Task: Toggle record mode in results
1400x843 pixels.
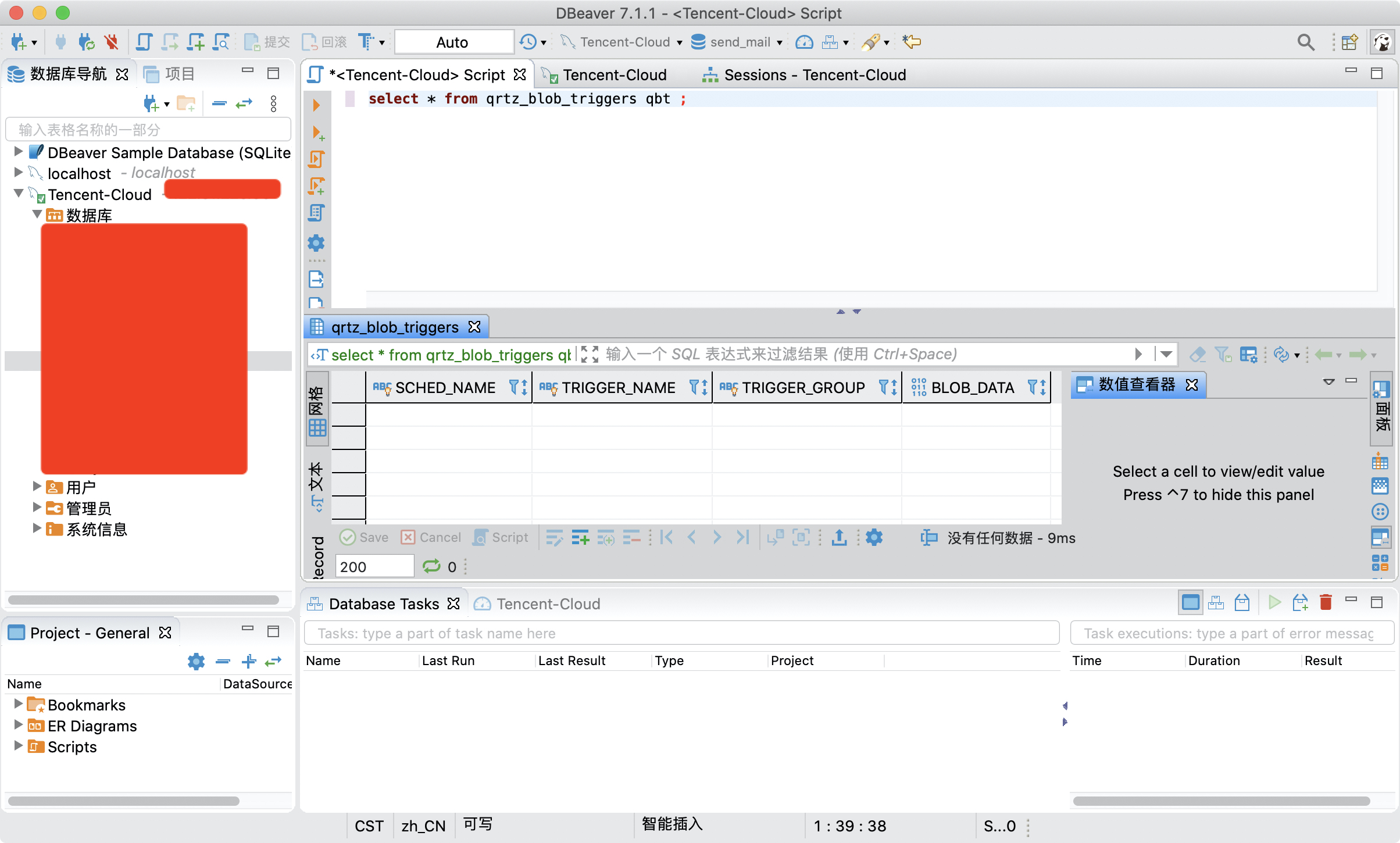Action: 317,557
